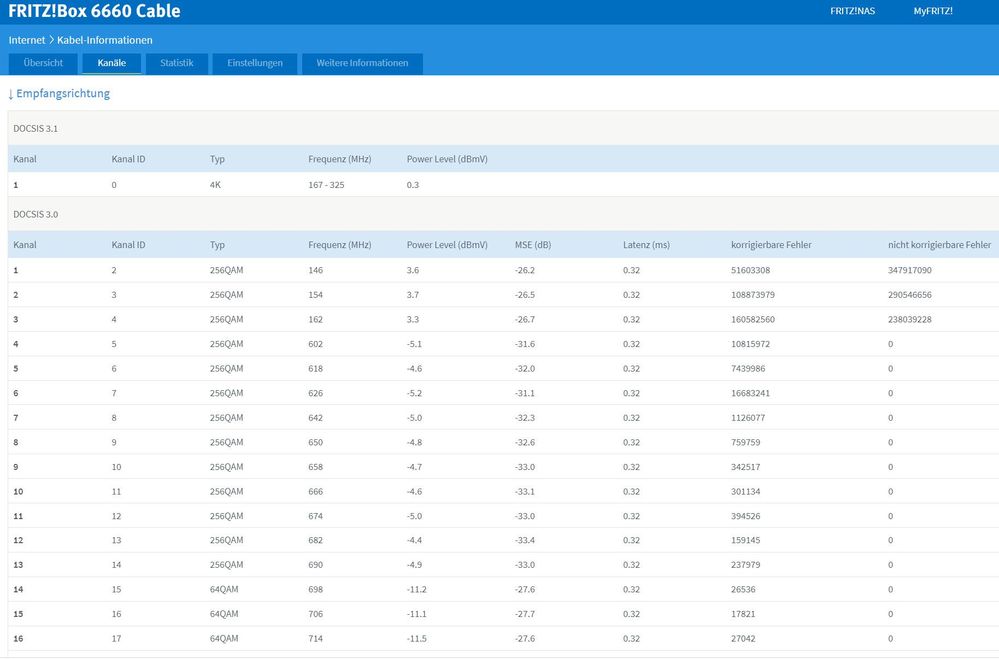This screenshot has width=999, height=659.
Task: Open the Einstellungen tab
Action: pyautogui.click(x=254, y=63)
